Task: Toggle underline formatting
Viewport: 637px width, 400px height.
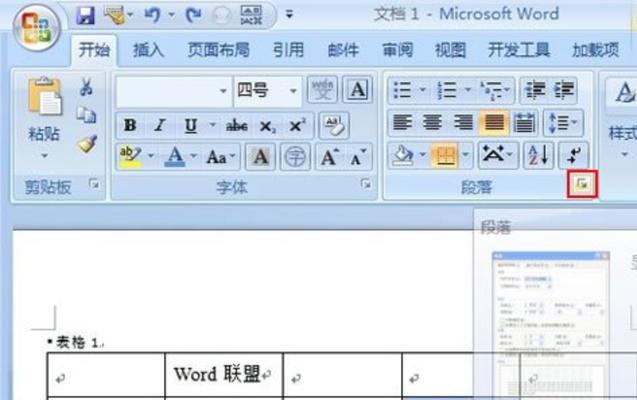Action: pyautogui.click(x=191, y=125)
